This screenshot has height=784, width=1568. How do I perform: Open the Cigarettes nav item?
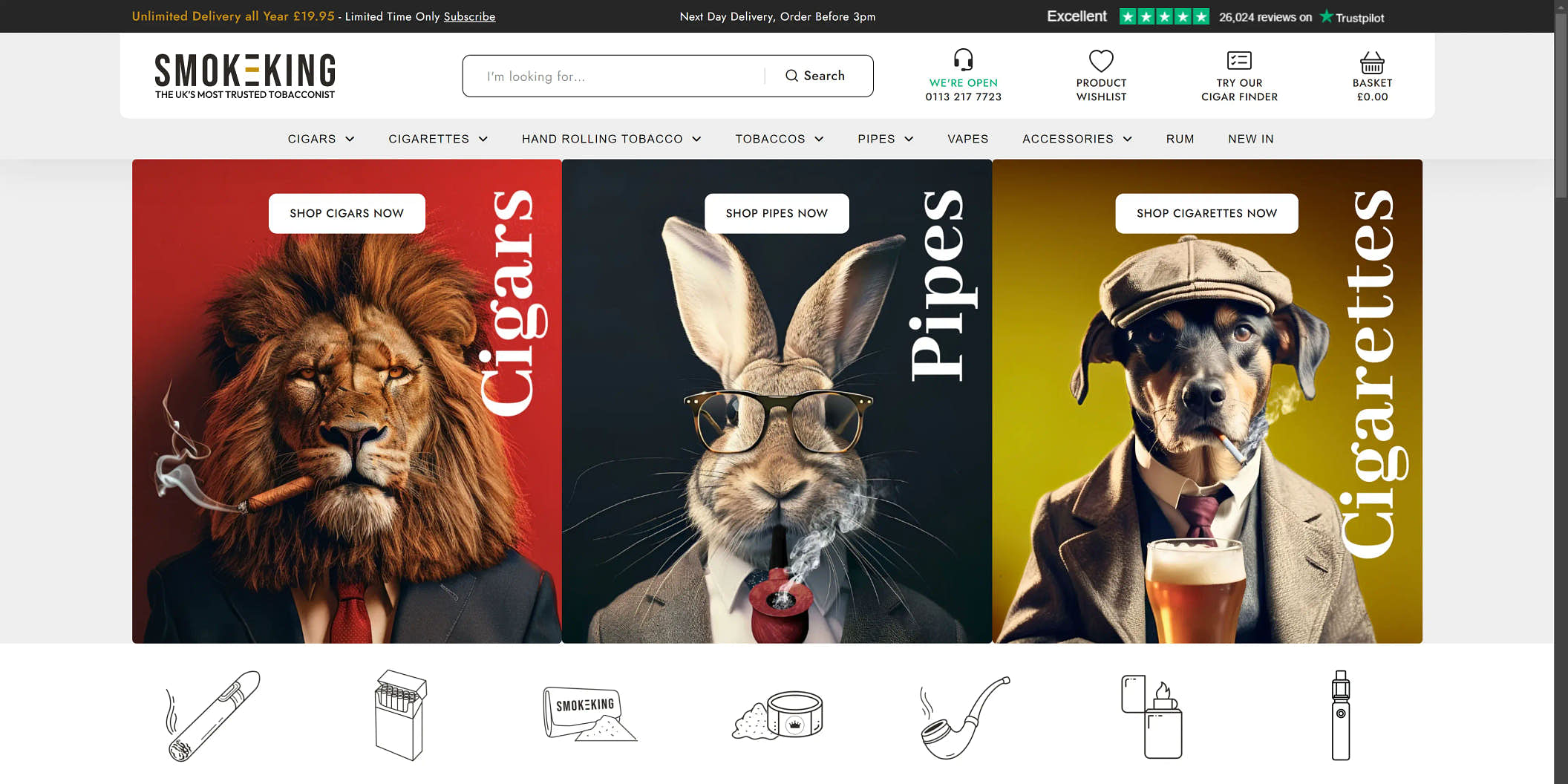click(428, 139)
